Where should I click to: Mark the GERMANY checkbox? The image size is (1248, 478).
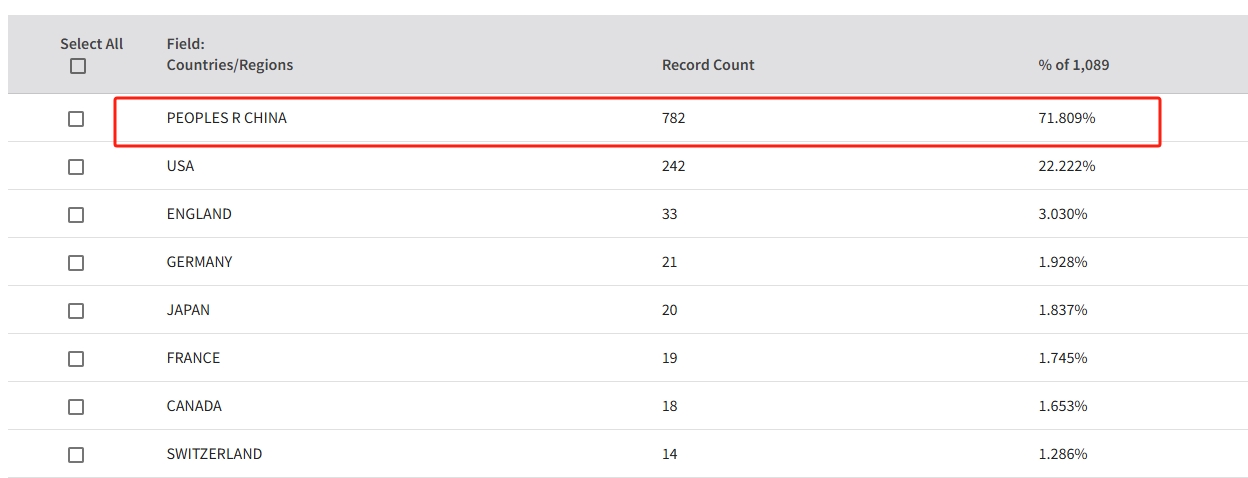point(76,263)
